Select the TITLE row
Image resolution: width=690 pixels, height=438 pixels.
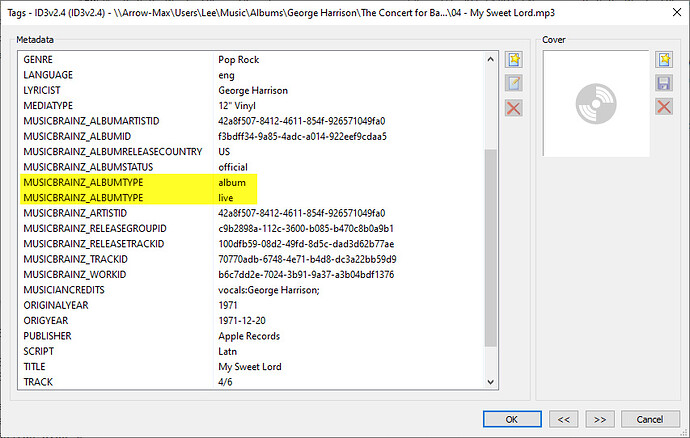coord(251,367)
